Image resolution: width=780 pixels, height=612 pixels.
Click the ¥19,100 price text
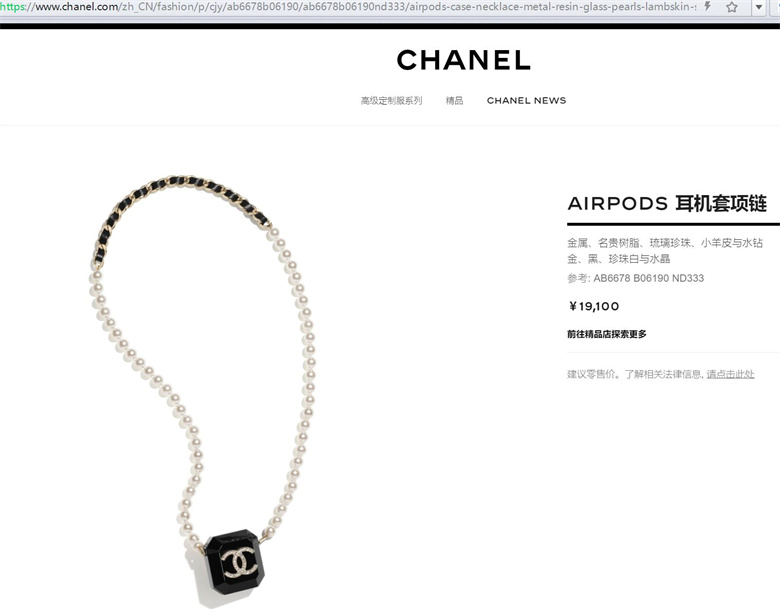[593, 306]
